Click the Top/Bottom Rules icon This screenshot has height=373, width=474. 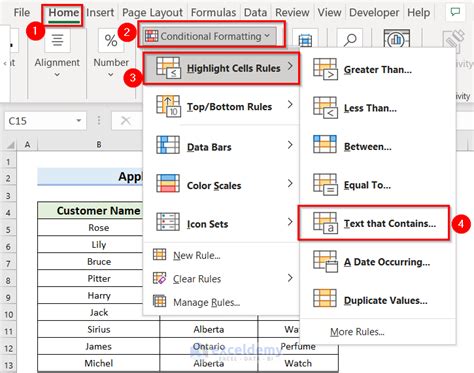[168, 106]
